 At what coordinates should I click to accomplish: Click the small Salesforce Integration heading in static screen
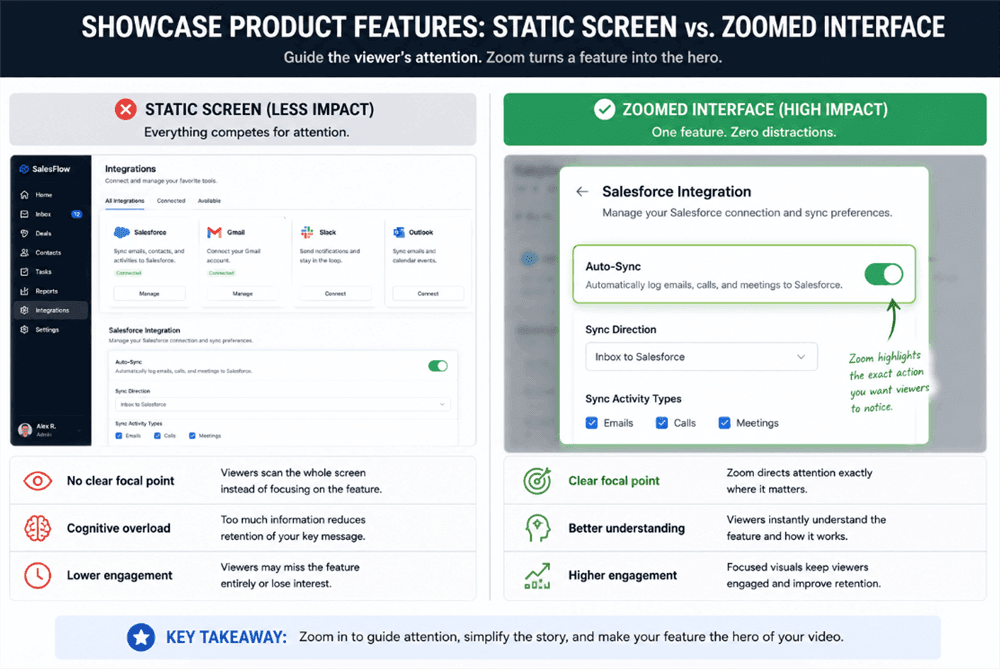pyautogui.click(x=144, y=330)
